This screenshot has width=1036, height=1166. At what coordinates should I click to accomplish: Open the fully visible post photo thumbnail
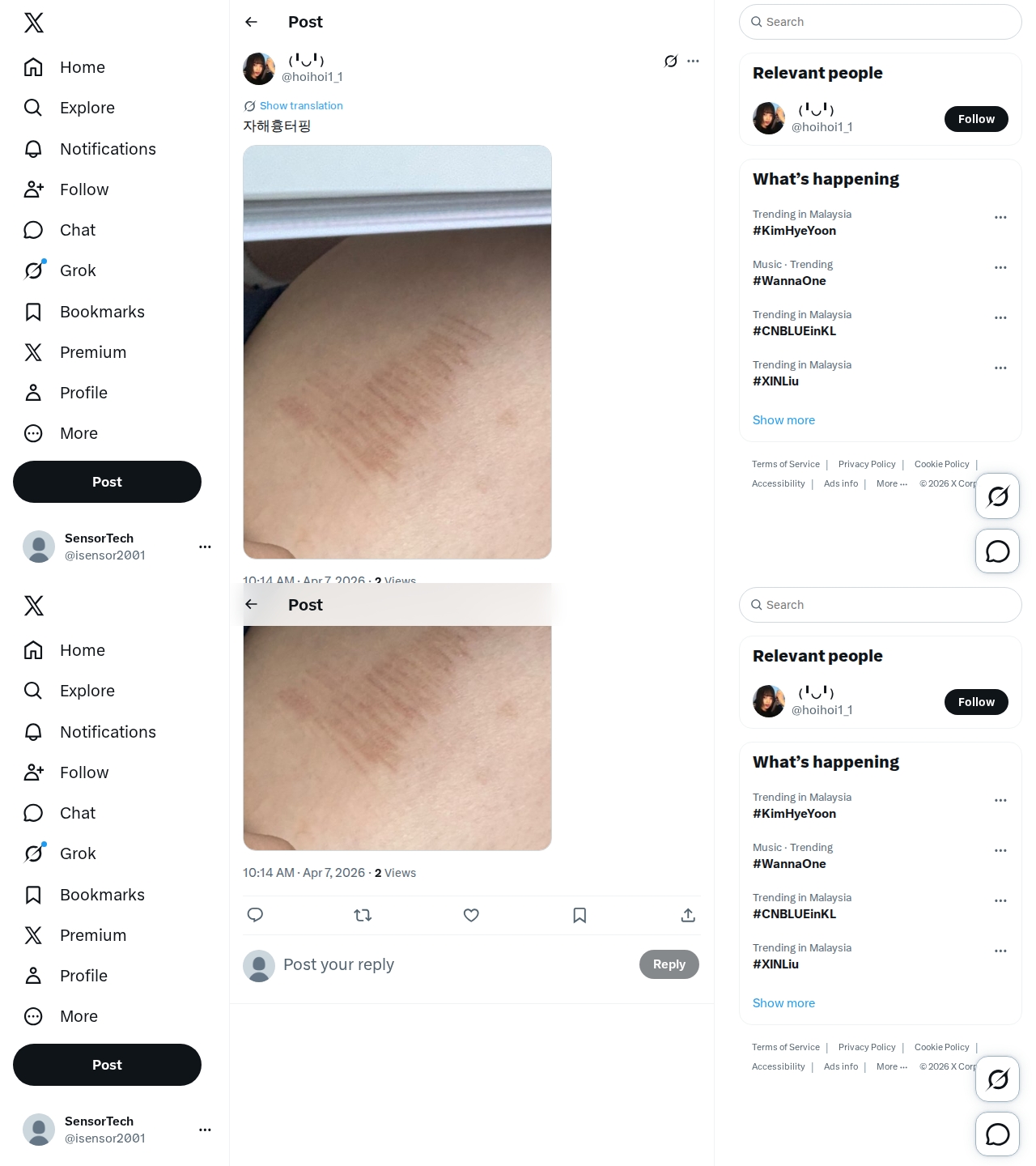[x=397, y=352]
